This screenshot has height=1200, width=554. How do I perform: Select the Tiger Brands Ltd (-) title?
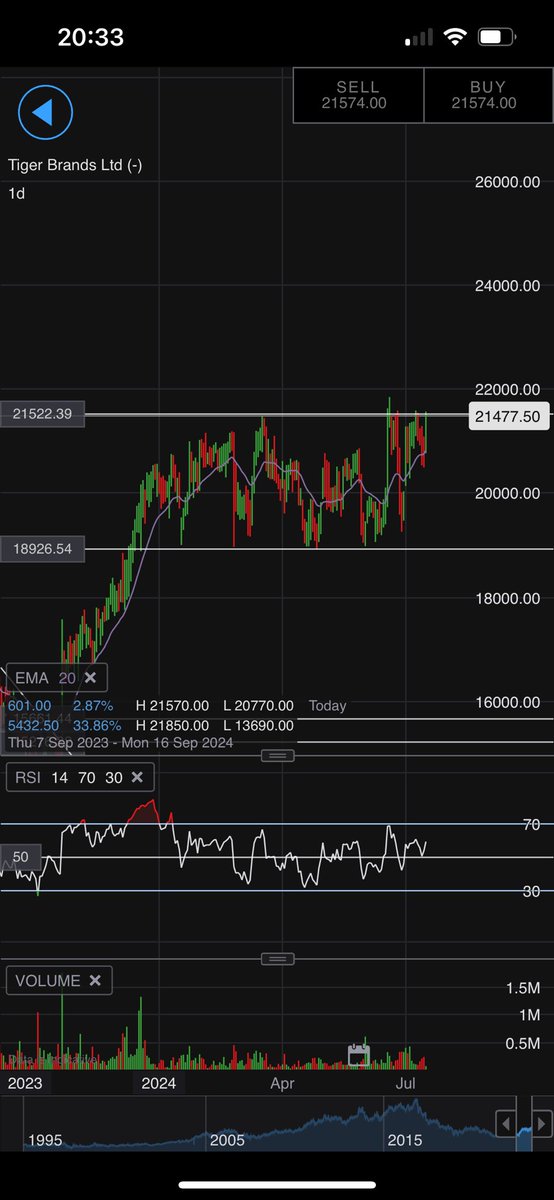75,165
